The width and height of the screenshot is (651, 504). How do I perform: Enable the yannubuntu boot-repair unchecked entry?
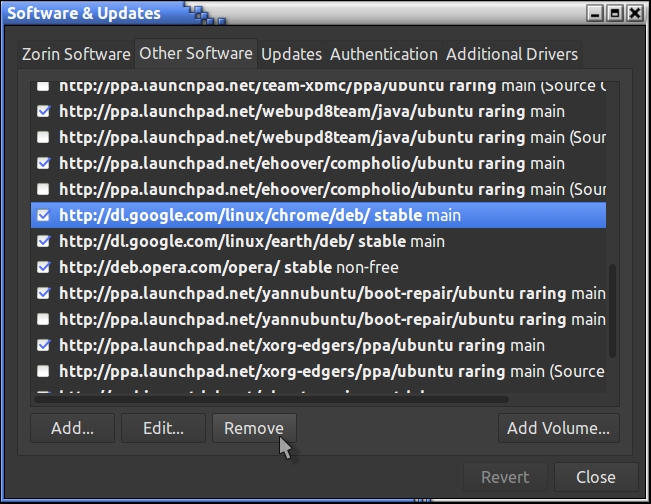(43, 319)
